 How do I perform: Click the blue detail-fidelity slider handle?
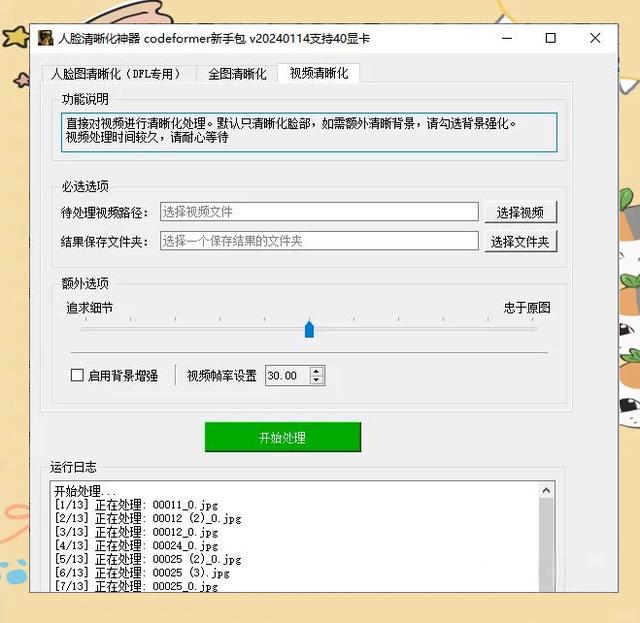point(309,329)
